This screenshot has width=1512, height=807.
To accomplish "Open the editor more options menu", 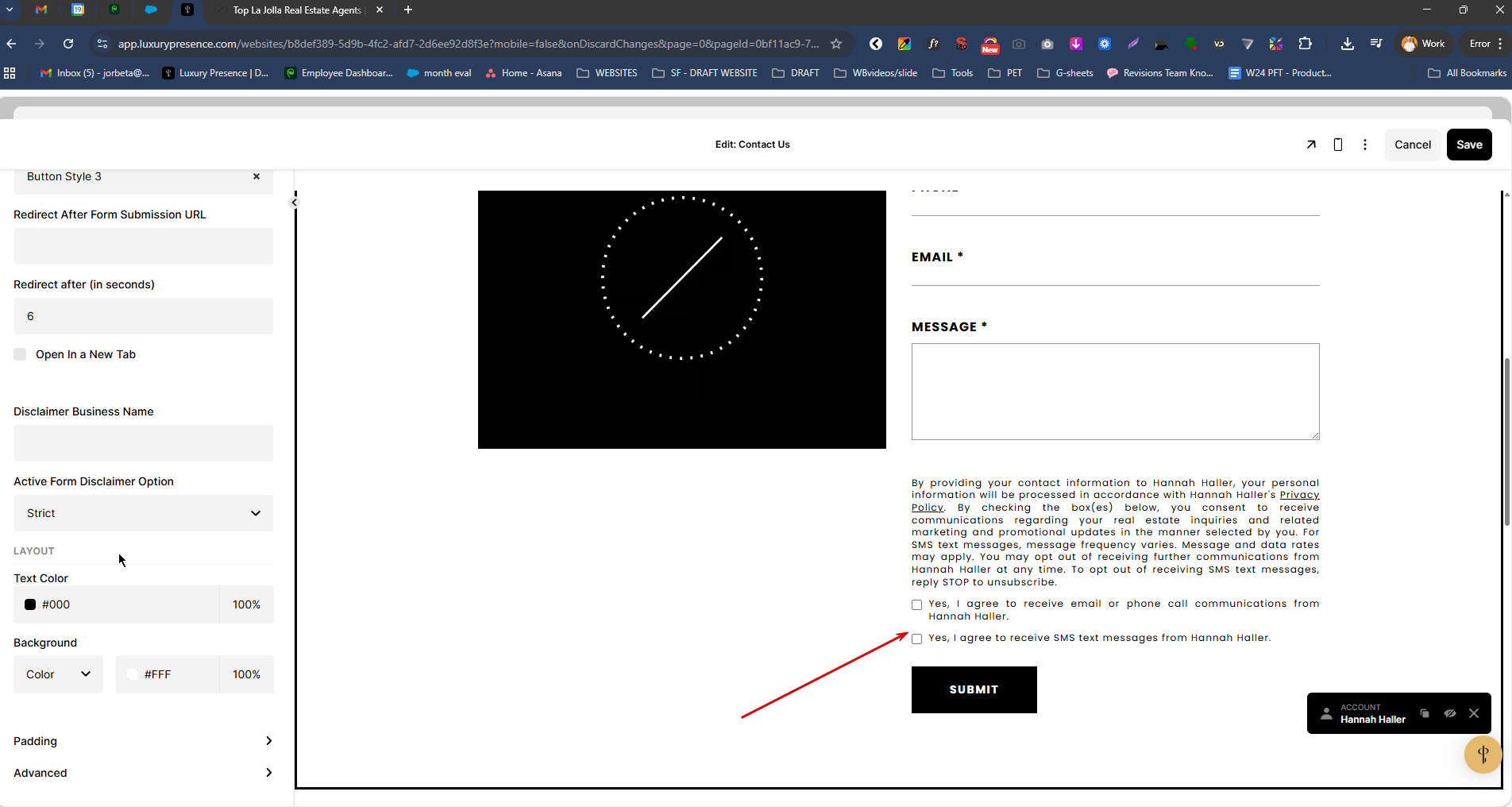I will pos(1365,145).
